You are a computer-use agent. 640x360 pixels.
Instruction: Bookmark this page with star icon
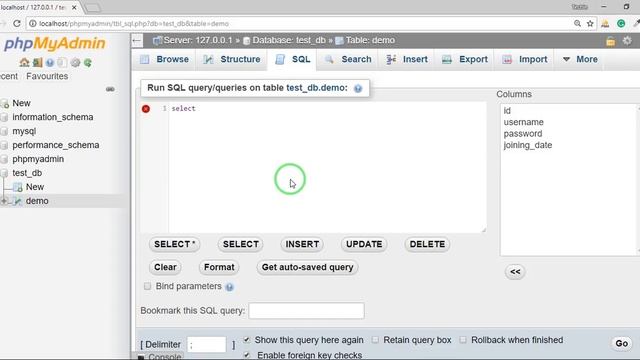click(590, 24)
